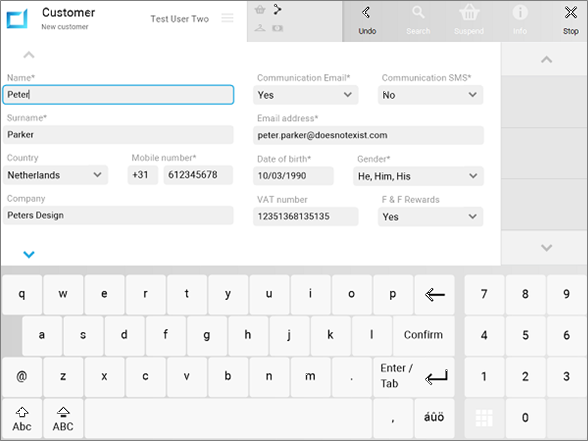Viewport: 588px width, 441px height.
Task: Click the Mobile number field
Action: tap(198, 175)
